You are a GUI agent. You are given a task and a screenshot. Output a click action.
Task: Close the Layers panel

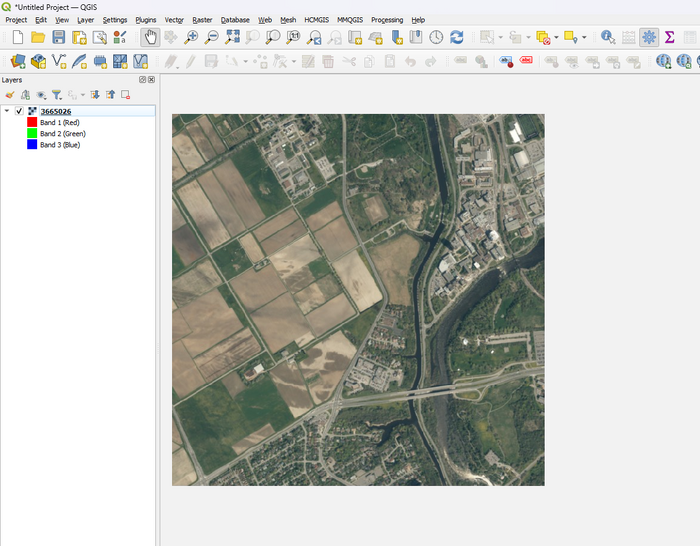(x=152, y=79)
